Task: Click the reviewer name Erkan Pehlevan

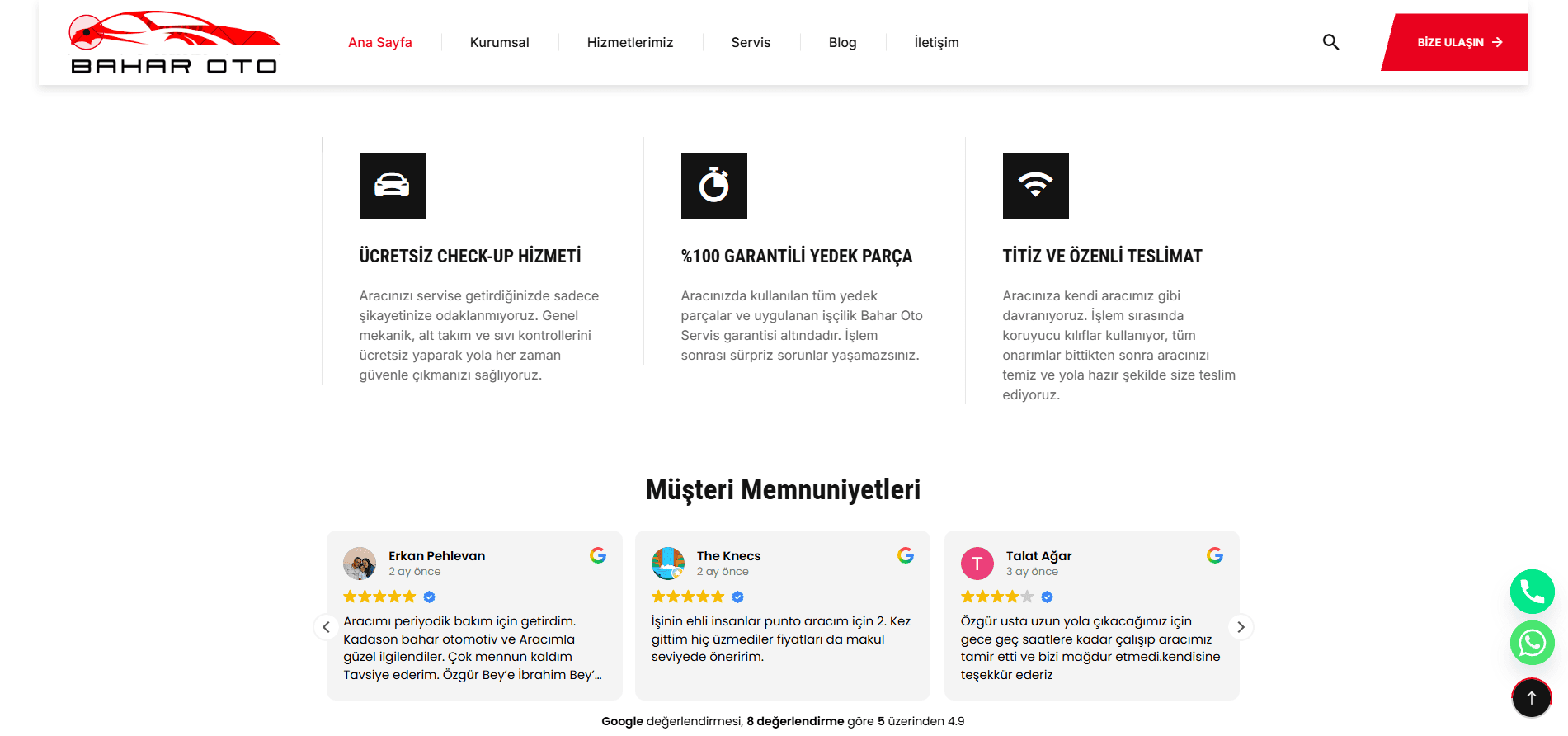Action: (437, 556)
